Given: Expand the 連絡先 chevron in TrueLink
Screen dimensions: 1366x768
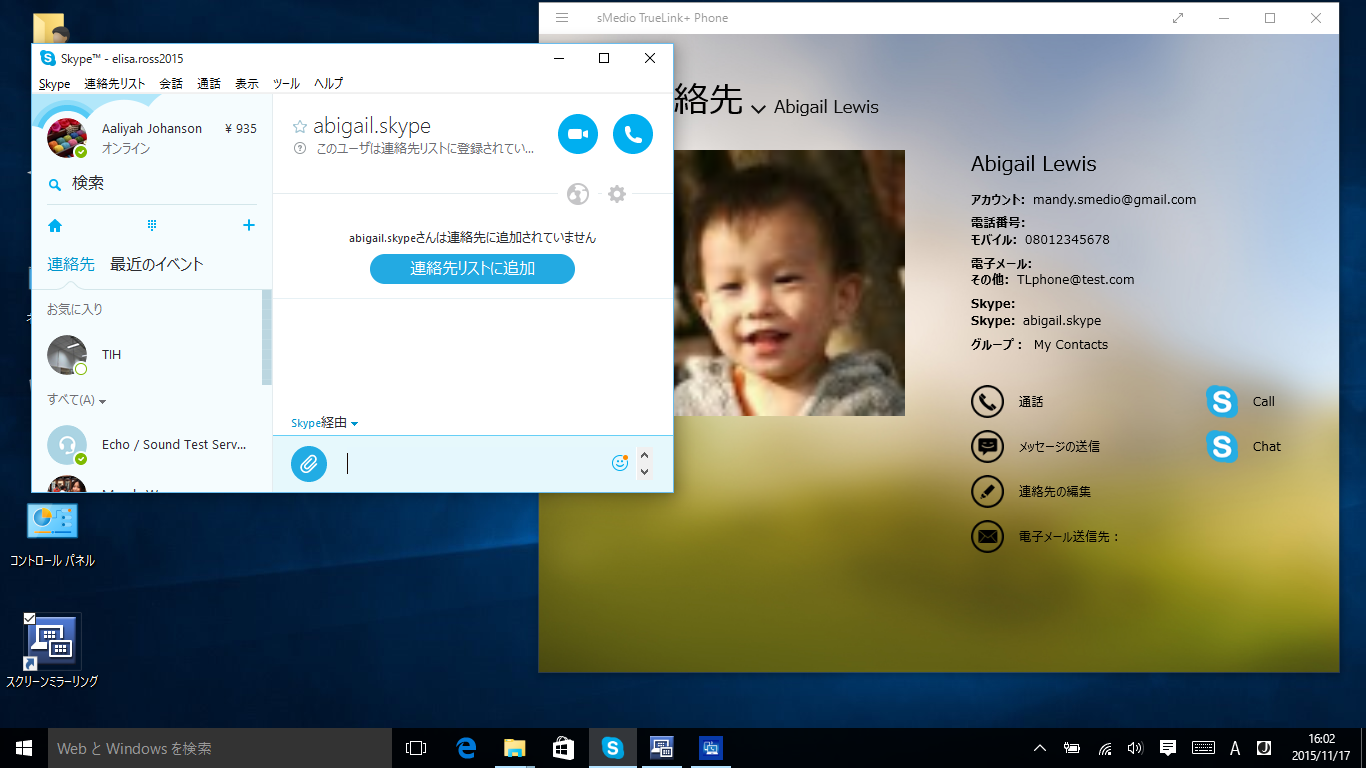Looking at the screenshot, I should click(x=758, y=108).
